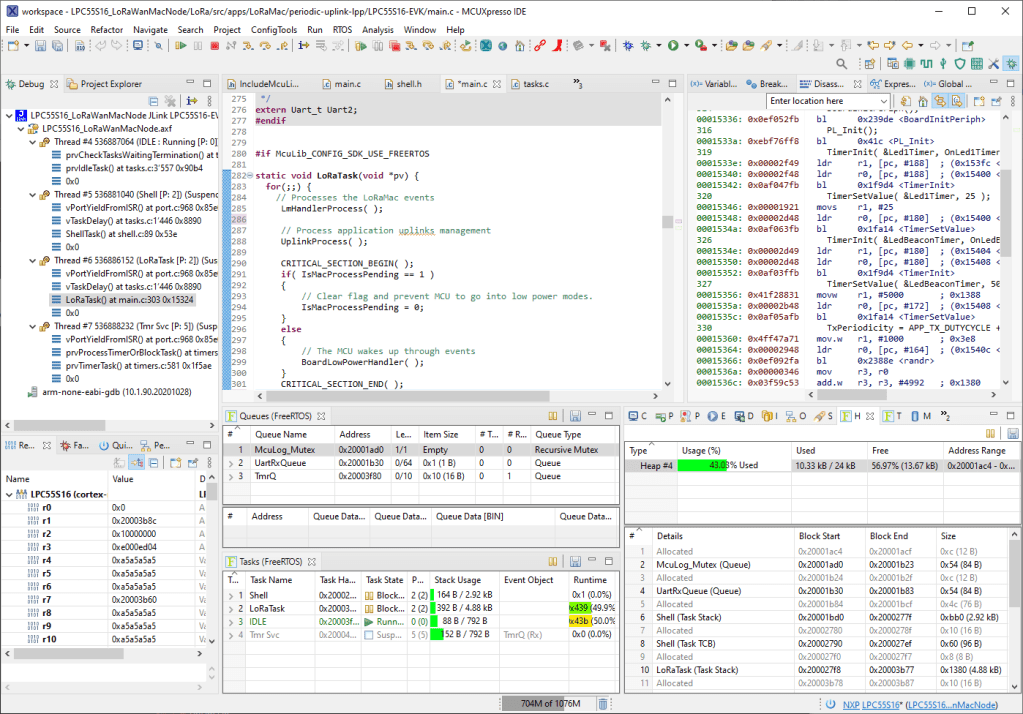Switch to the tasks.c editor tab

(535, 84)
